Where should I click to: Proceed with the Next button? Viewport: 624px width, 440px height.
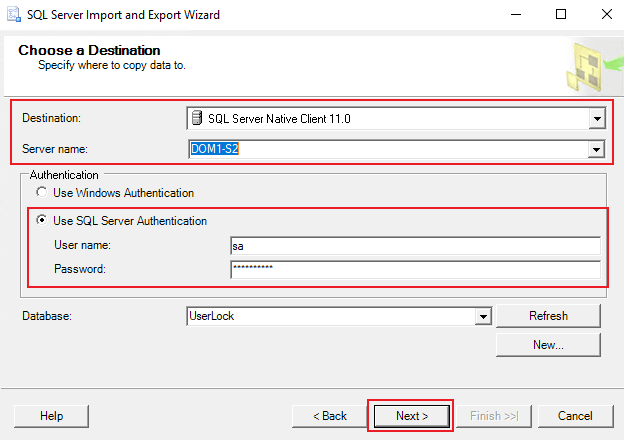411,416
